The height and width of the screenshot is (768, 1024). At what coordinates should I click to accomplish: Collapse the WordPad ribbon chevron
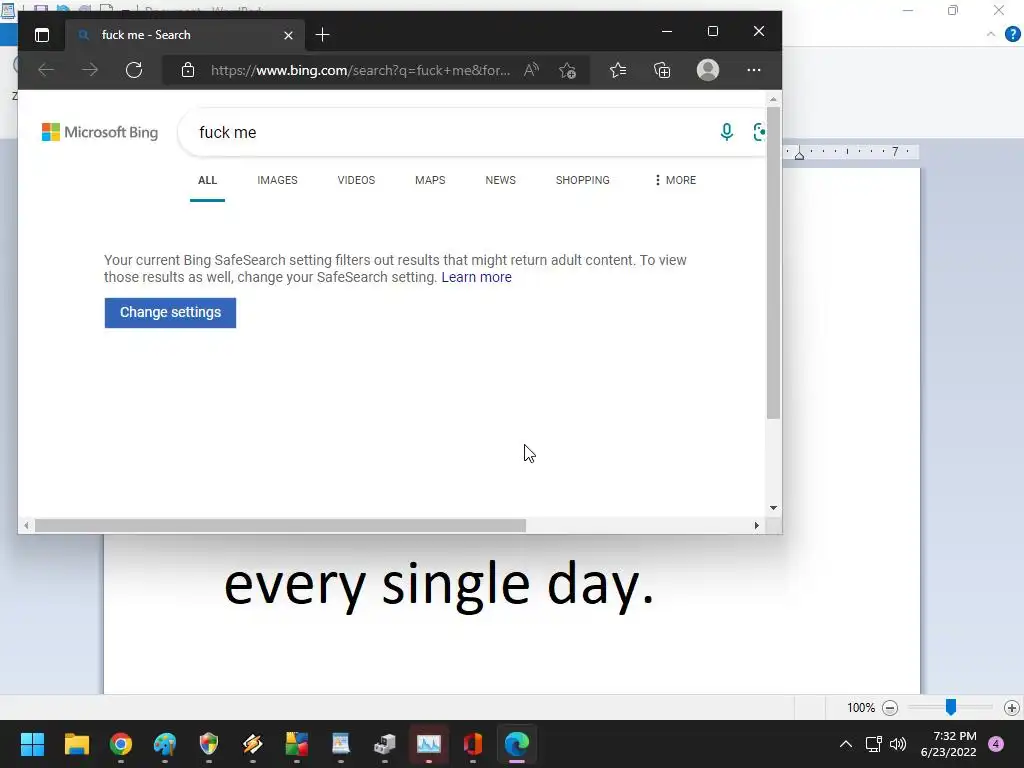(991, 35)
